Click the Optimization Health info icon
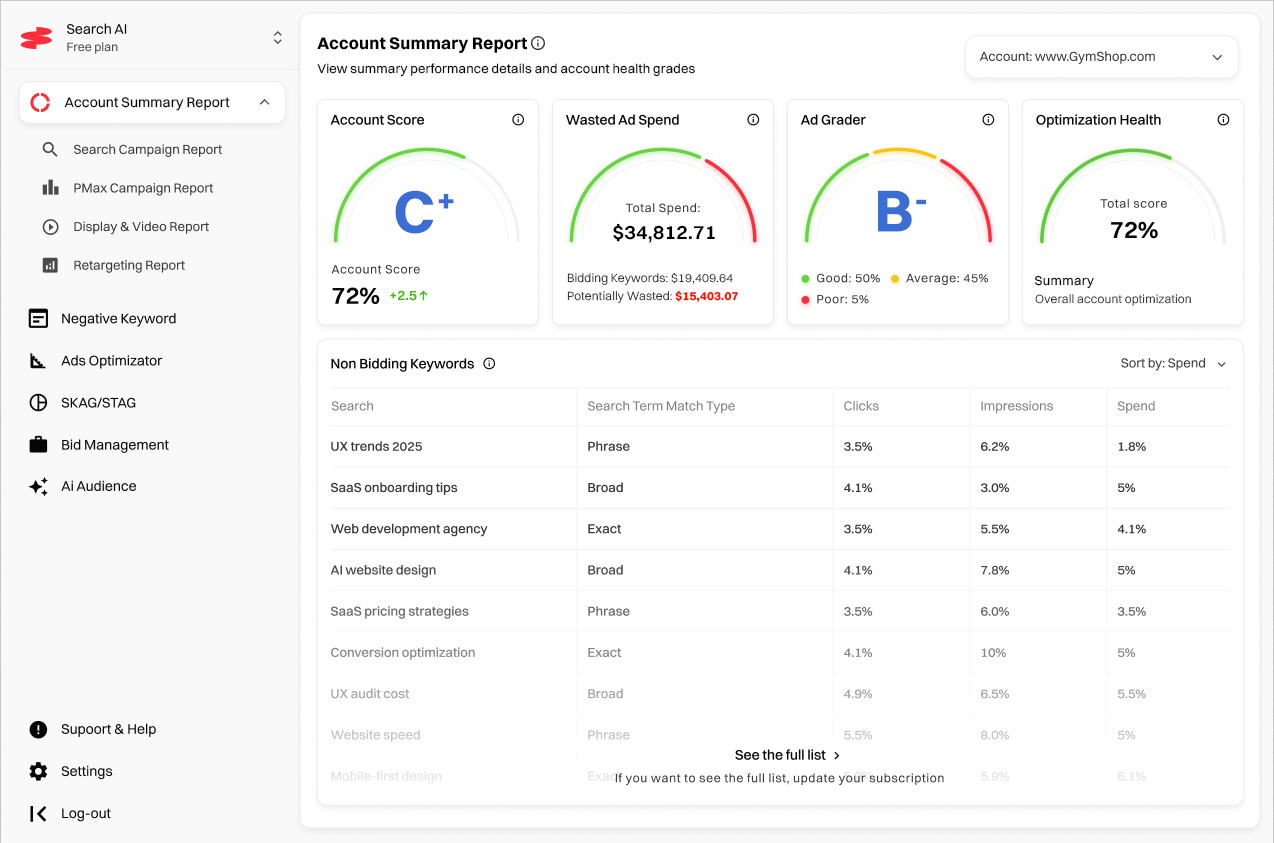Viewport: 1274px width, 843px height. click(1223, 120)
